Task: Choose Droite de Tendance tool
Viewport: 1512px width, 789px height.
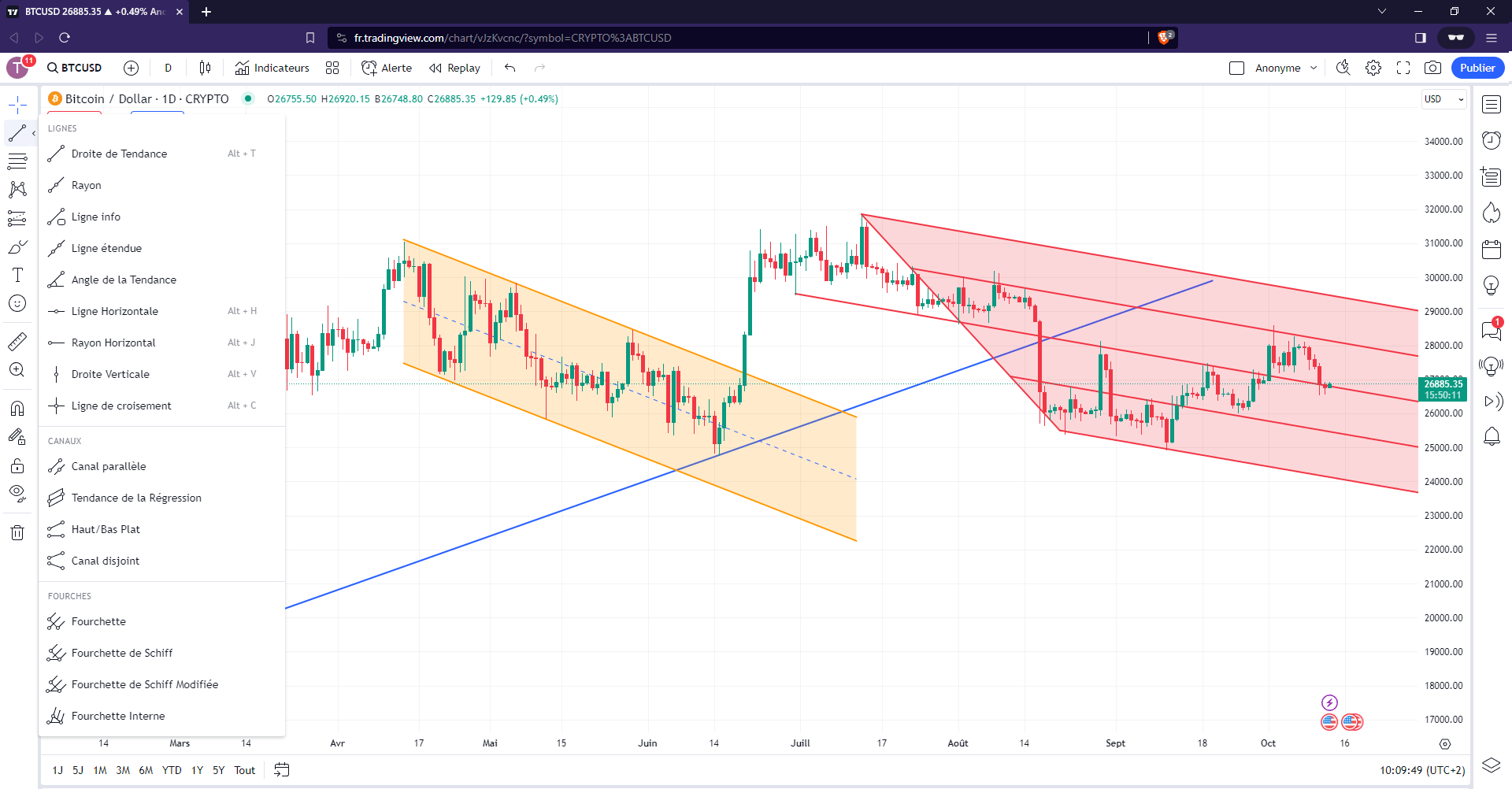Action: 161,154
